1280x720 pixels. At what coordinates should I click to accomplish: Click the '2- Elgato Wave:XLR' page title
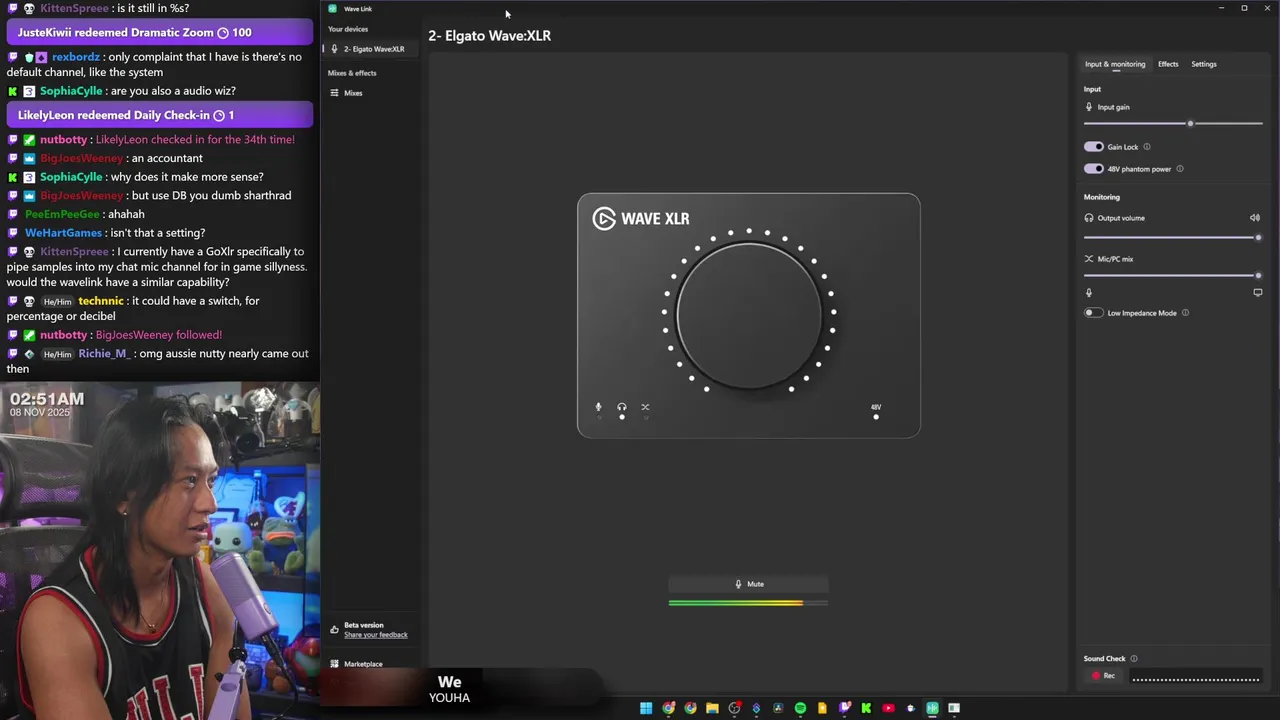490,36
